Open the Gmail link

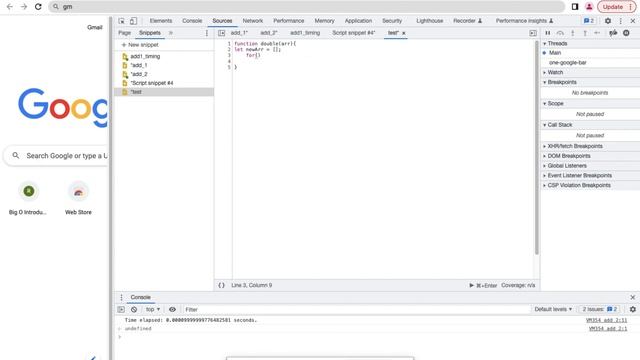[x=95, y=27]
